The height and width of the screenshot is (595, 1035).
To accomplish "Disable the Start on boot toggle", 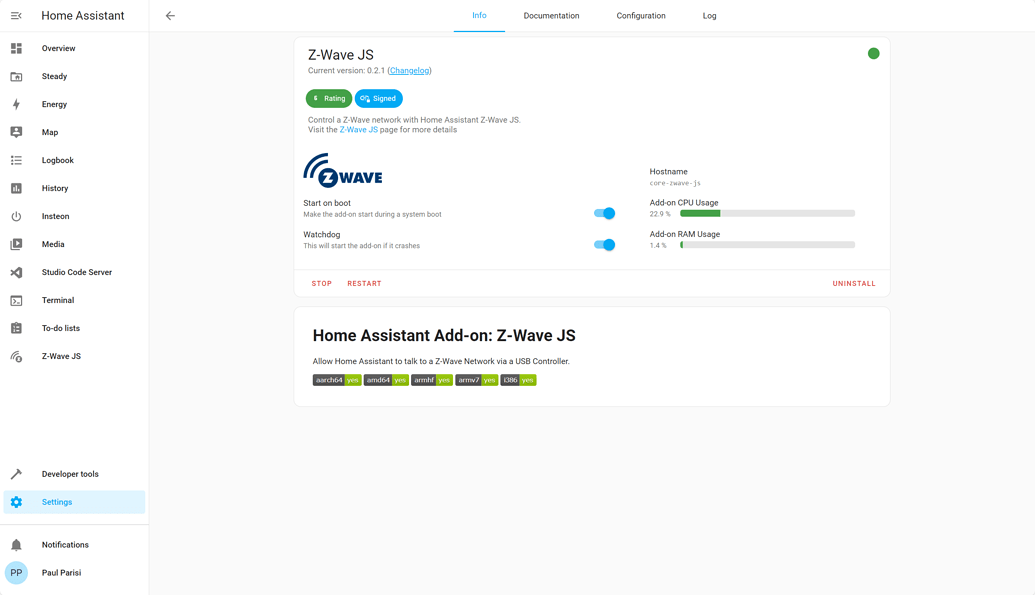I will [605, 213].
